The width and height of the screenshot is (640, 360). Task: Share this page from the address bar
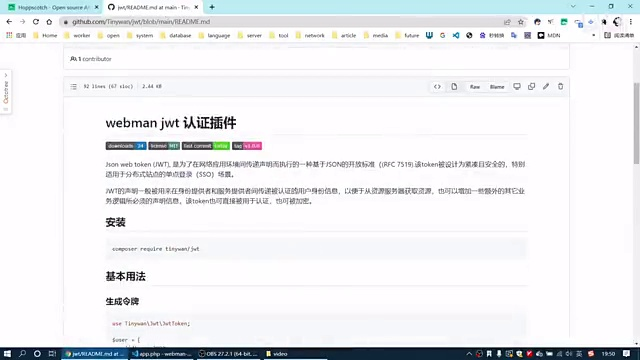click(x=507, y=22)
